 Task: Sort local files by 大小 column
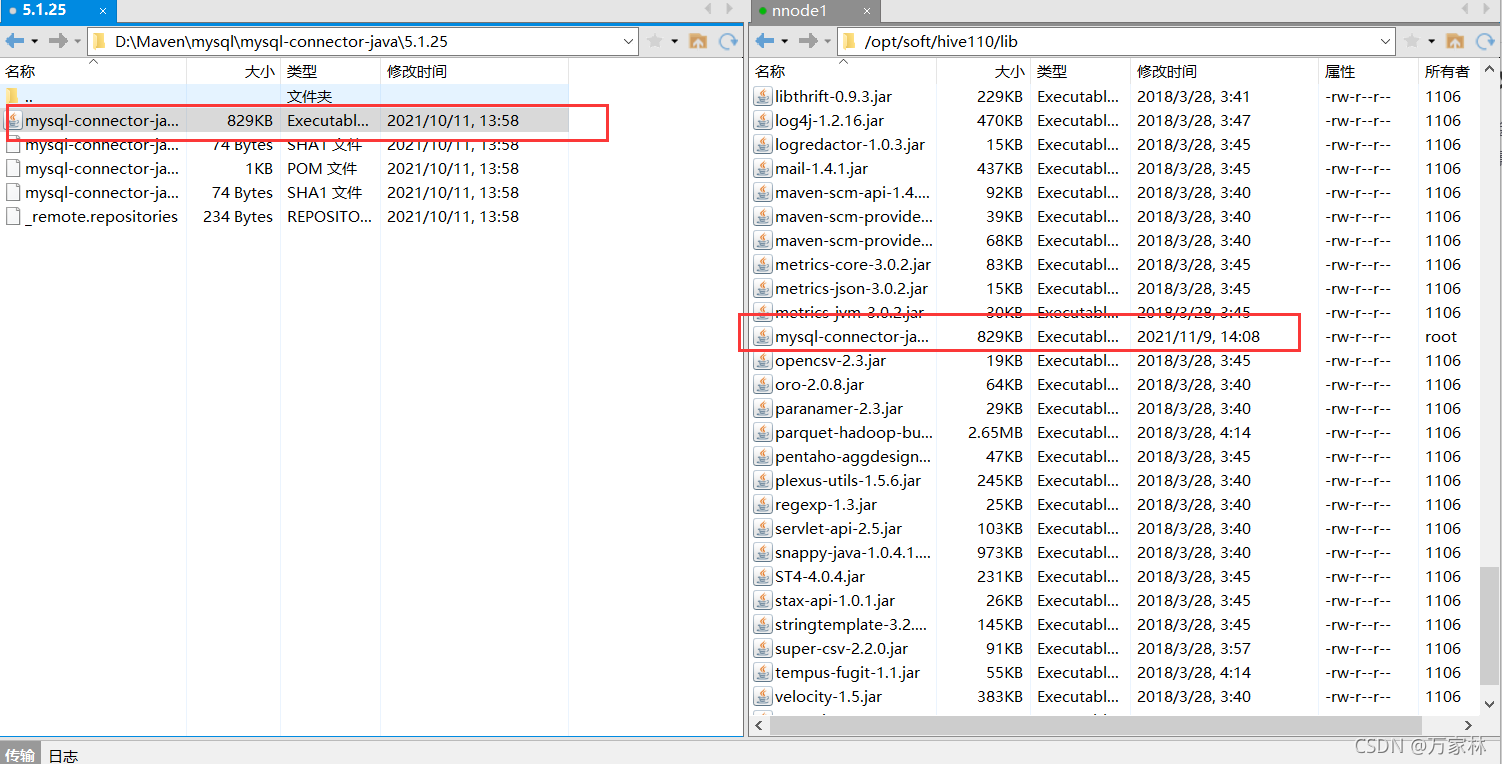[x=233, y=71]
